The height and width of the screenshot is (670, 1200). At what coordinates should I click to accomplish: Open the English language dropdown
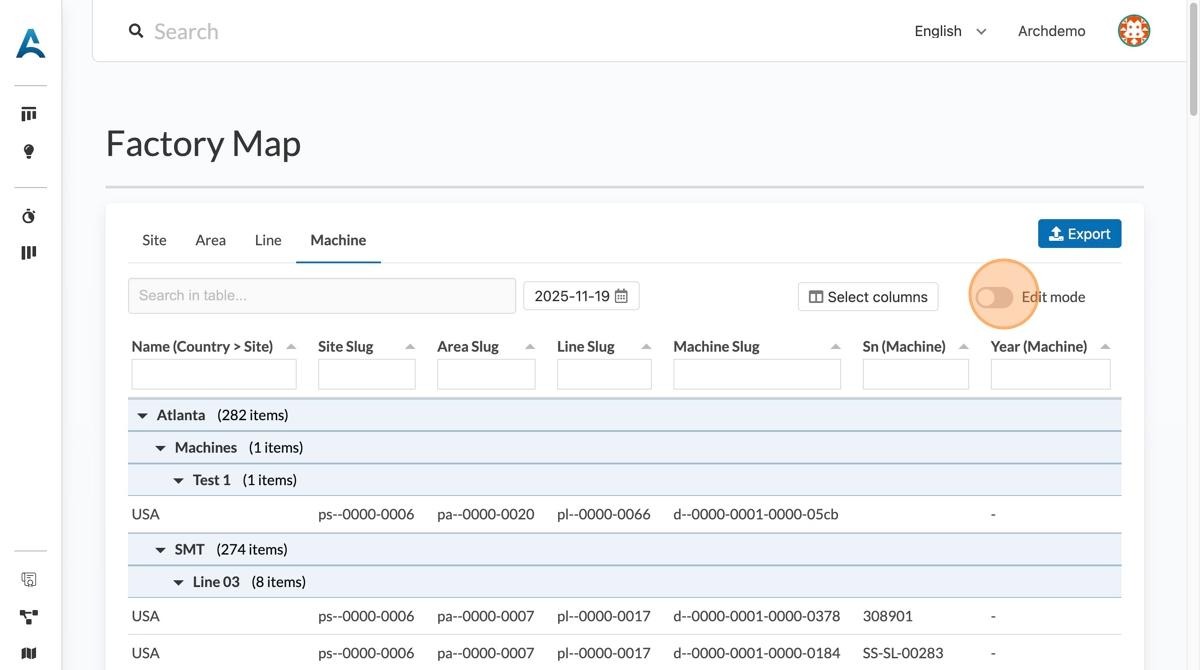coord(949,31)
